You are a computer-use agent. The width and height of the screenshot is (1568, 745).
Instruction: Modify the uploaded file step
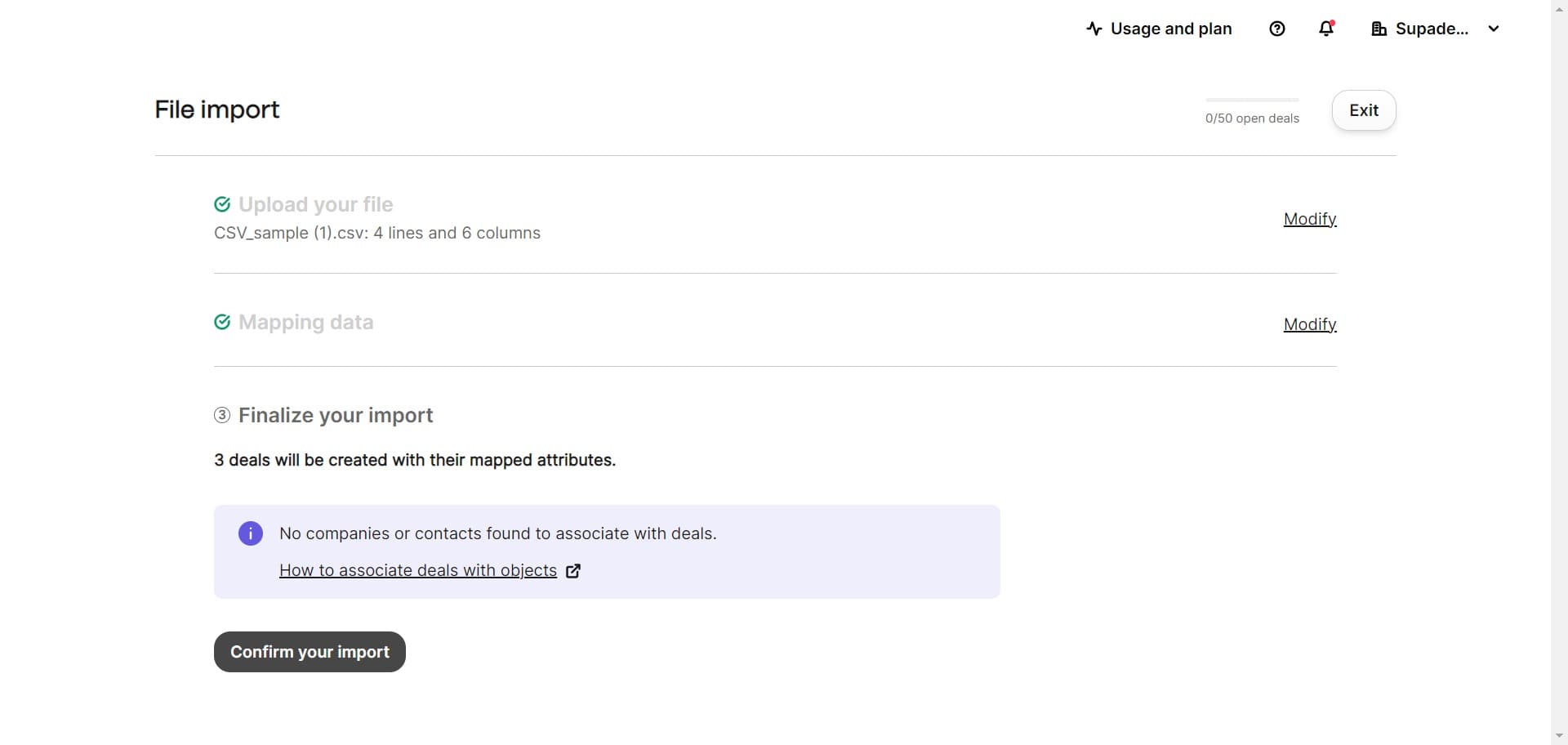[x=1309, y=219]
